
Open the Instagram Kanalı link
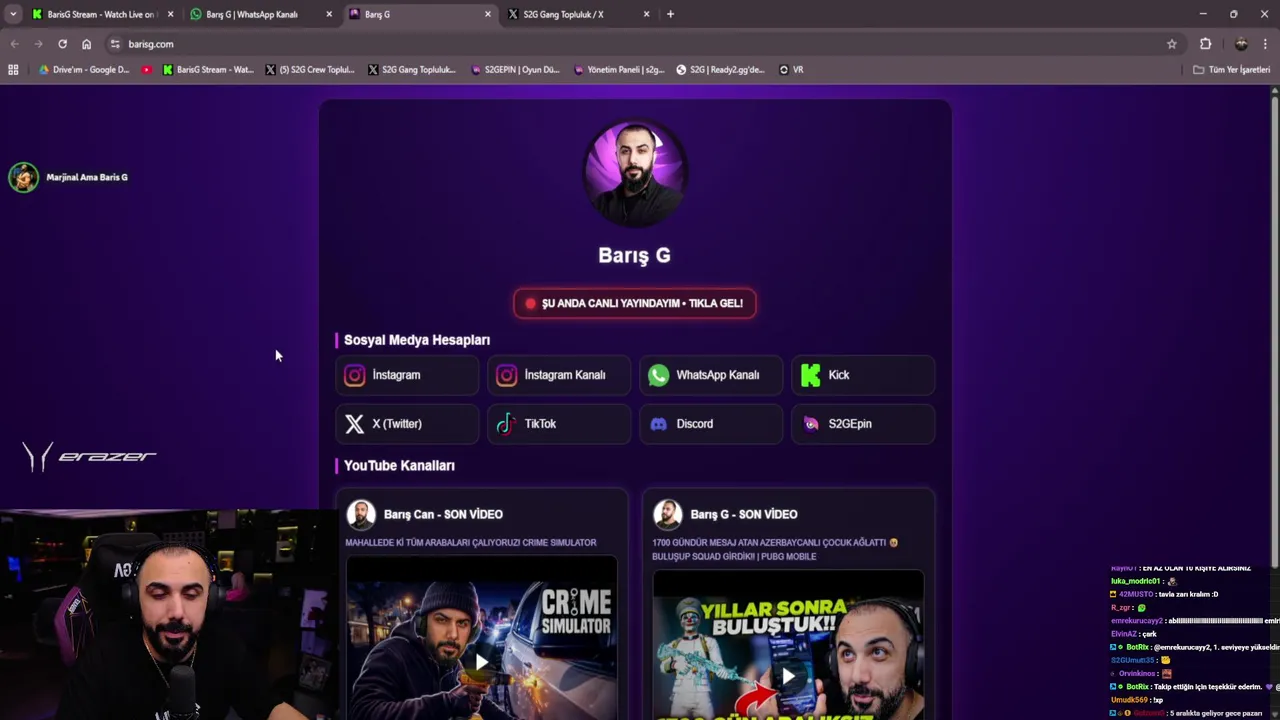coord(559,375)
